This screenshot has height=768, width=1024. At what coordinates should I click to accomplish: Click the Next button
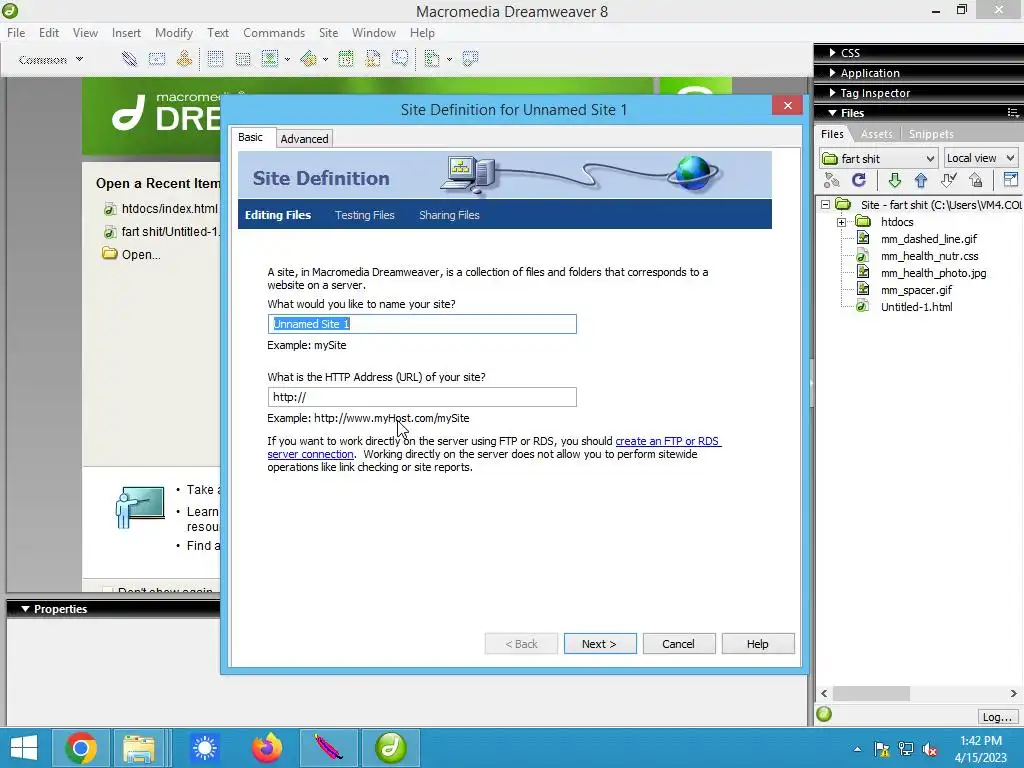(x=600, y=644)
